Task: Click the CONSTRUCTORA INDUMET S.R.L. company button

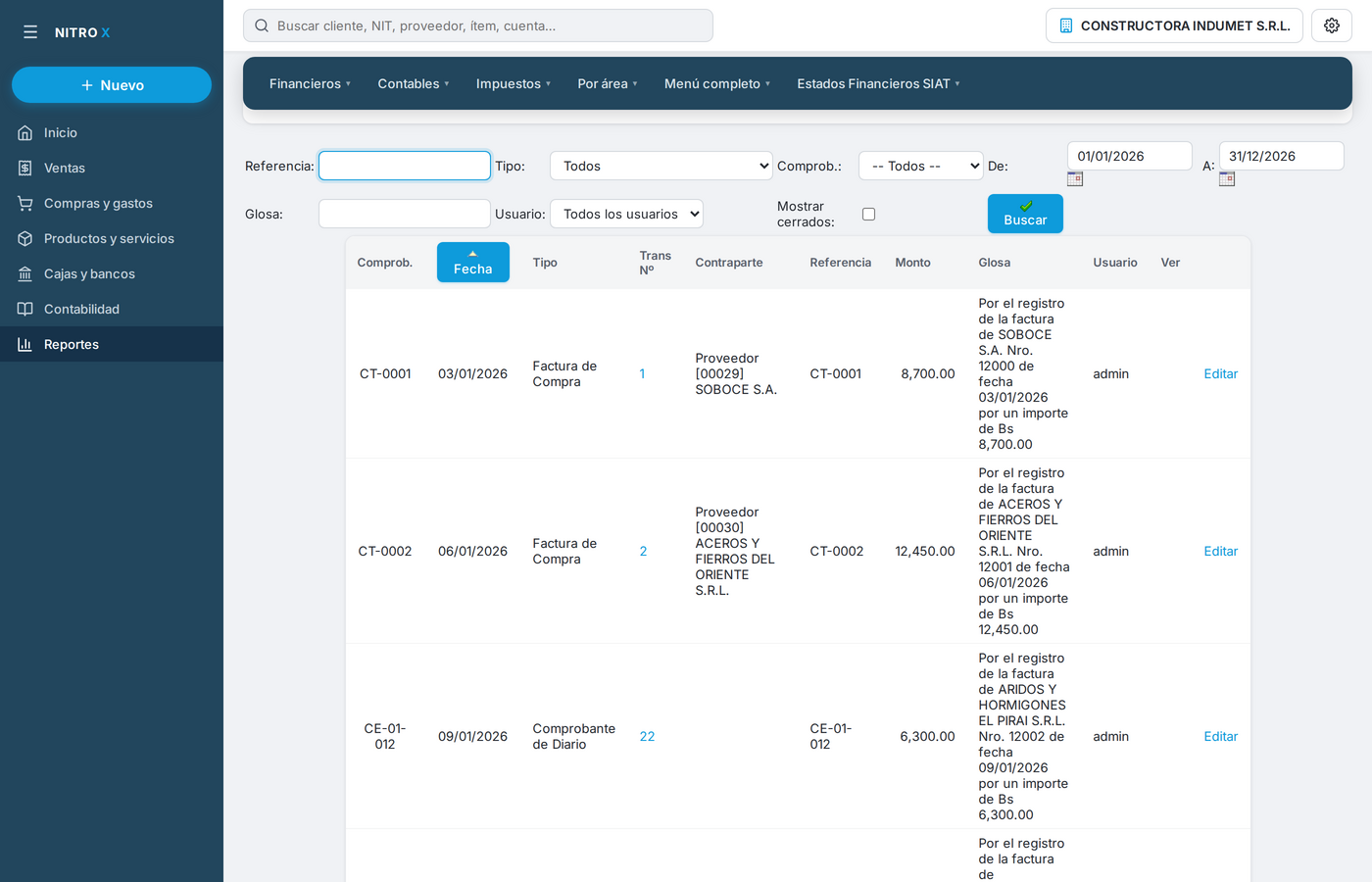Action: coord(1174,25)
